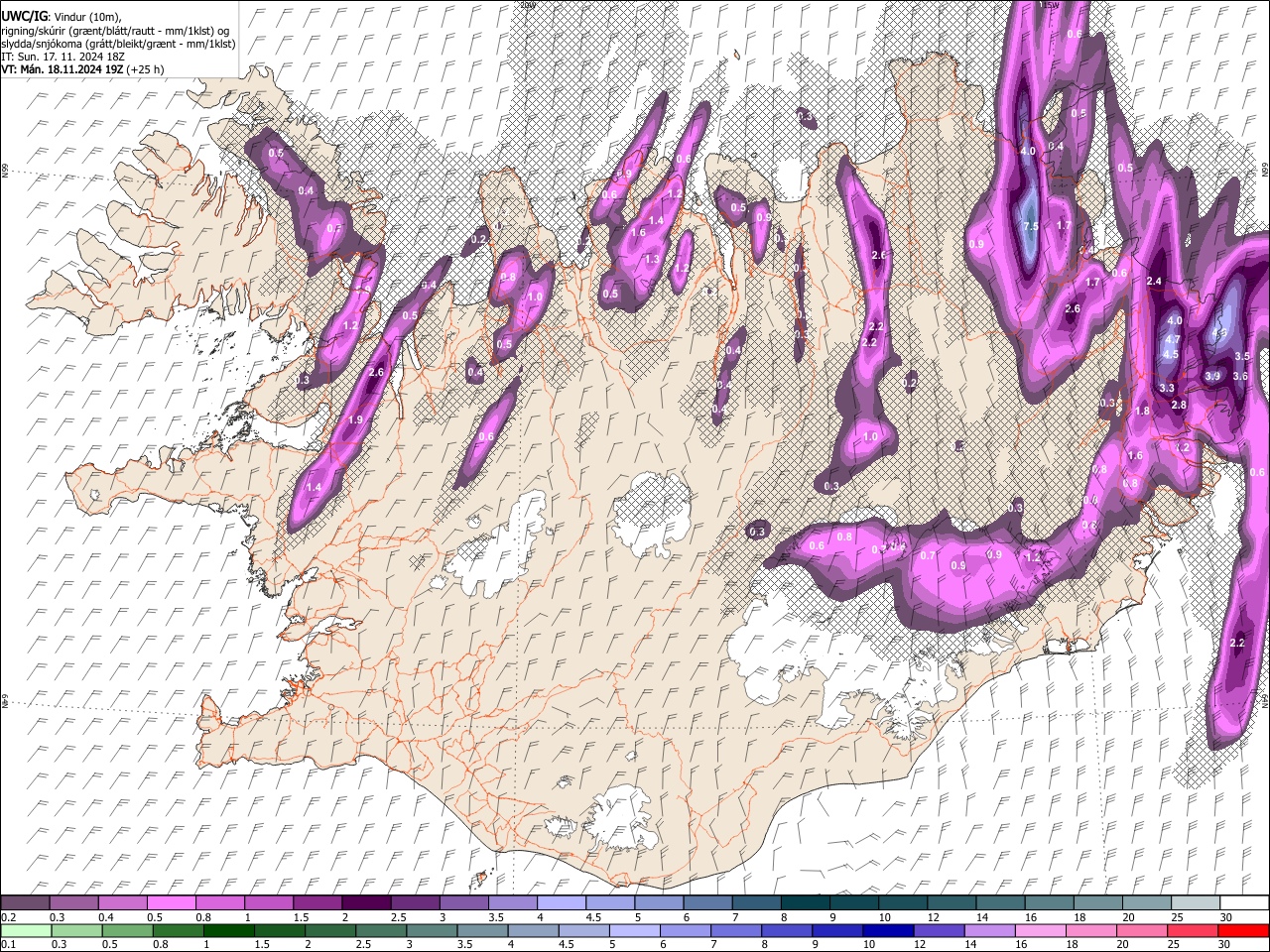Click the light pink 16 rain legend swatch
Screen dimensions: 1270x952
(x=1041, y=931)
